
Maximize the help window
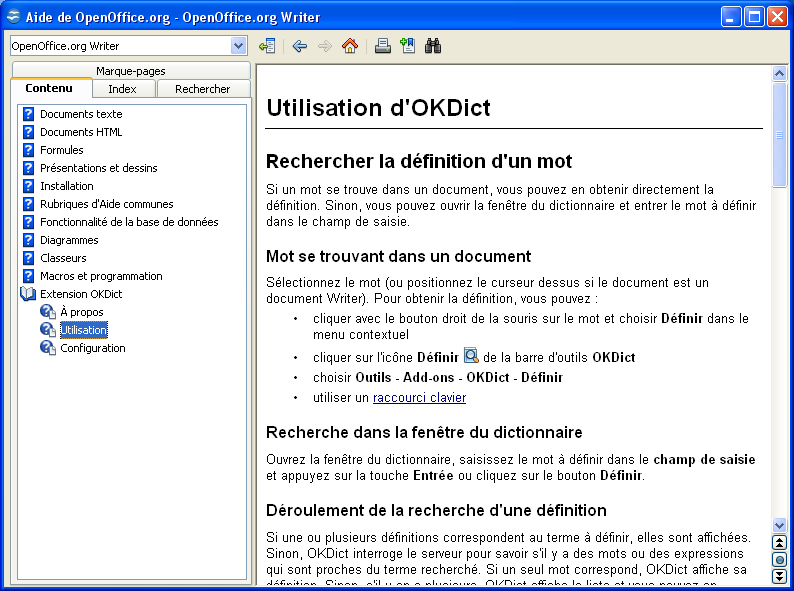pos(754,17)
